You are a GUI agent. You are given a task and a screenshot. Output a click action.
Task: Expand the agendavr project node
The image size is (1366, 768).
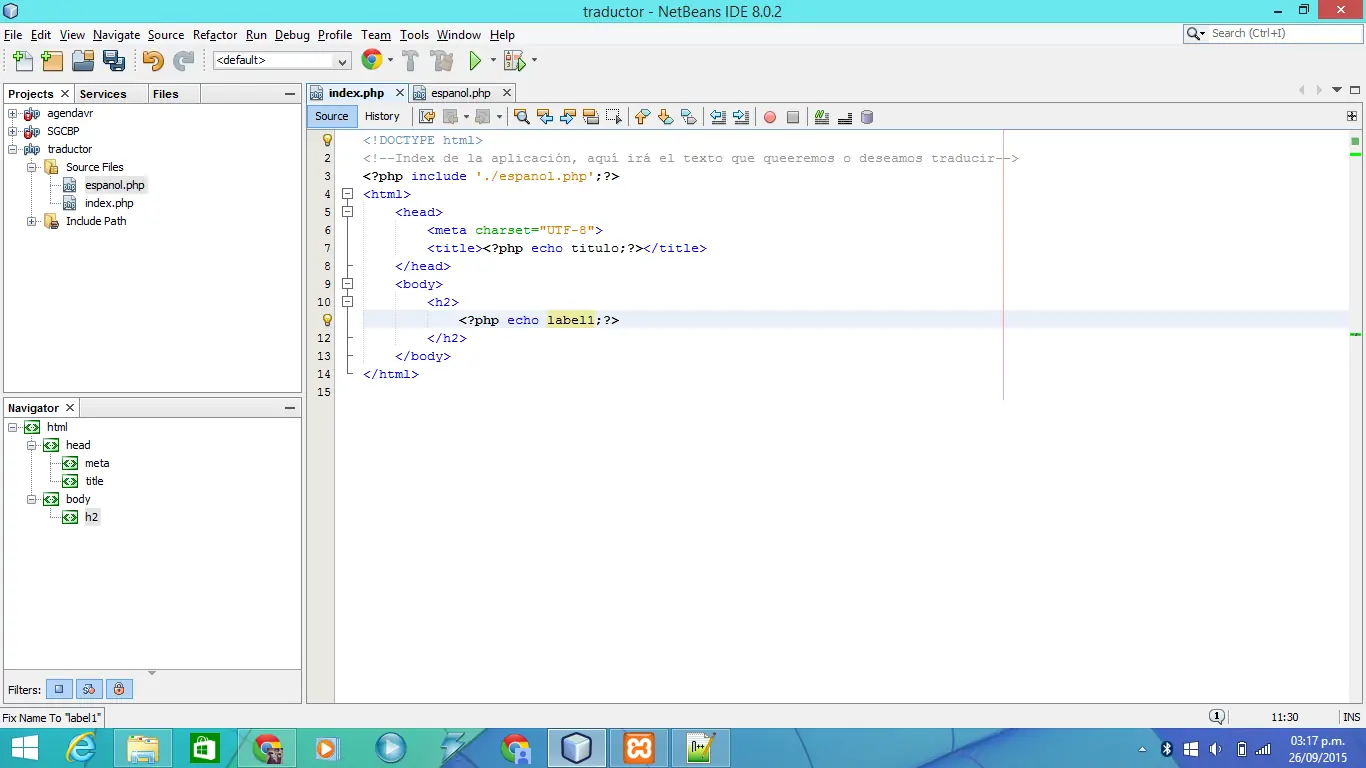click(x=13, y=113)
